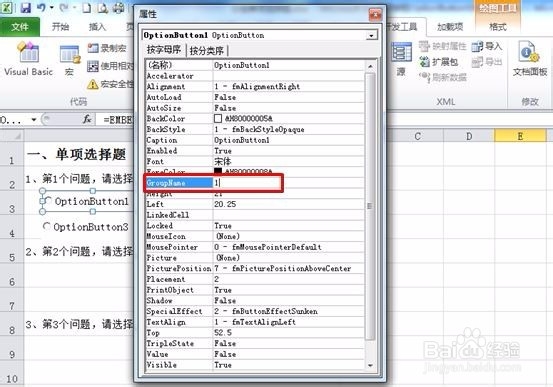Select the MousePointer property row
The width and height of the screenshot is (553, 387).
coord(255,247)
